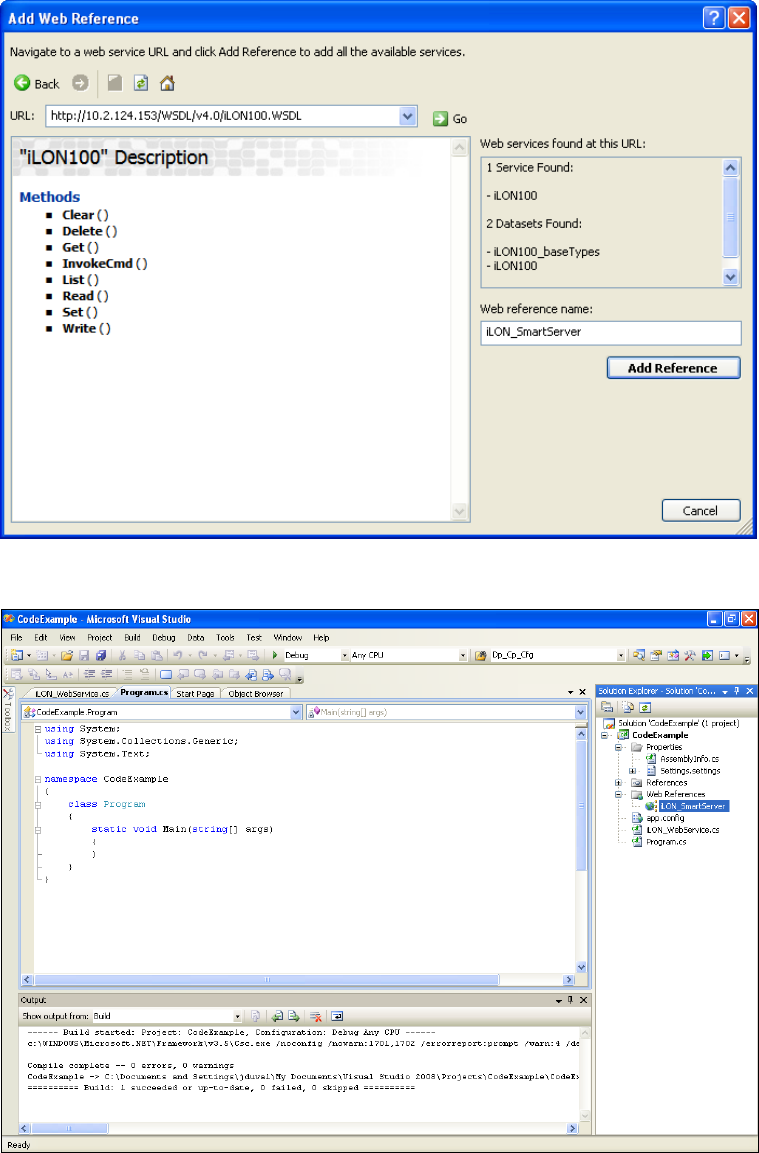759x1153 pixels.
Task: Select app.config in Solution Explorer
Action: click(x=666, y=818)
